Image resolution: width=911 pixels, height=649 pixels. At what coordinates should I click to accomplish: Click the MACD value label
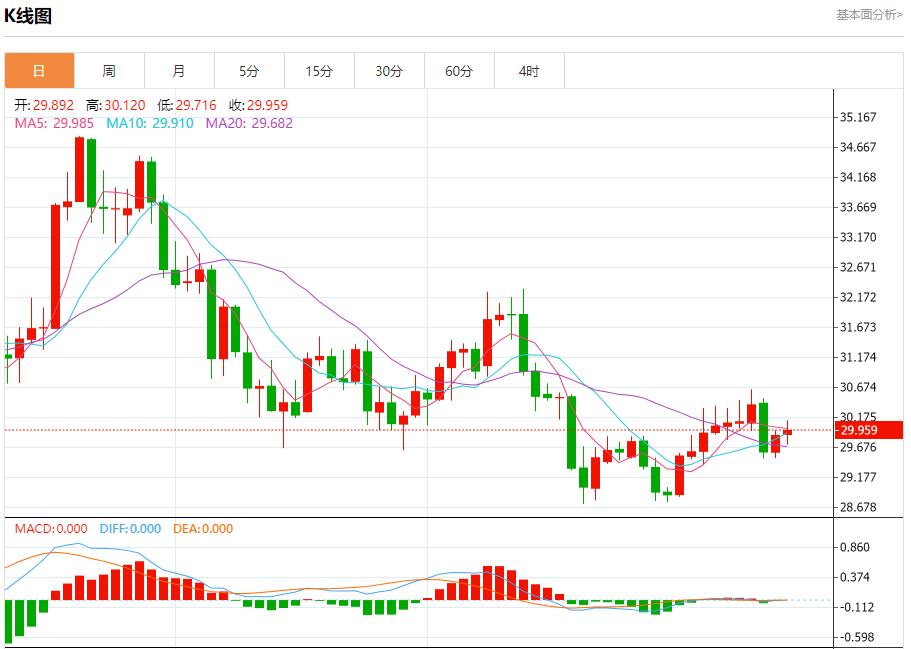(51, 529)
